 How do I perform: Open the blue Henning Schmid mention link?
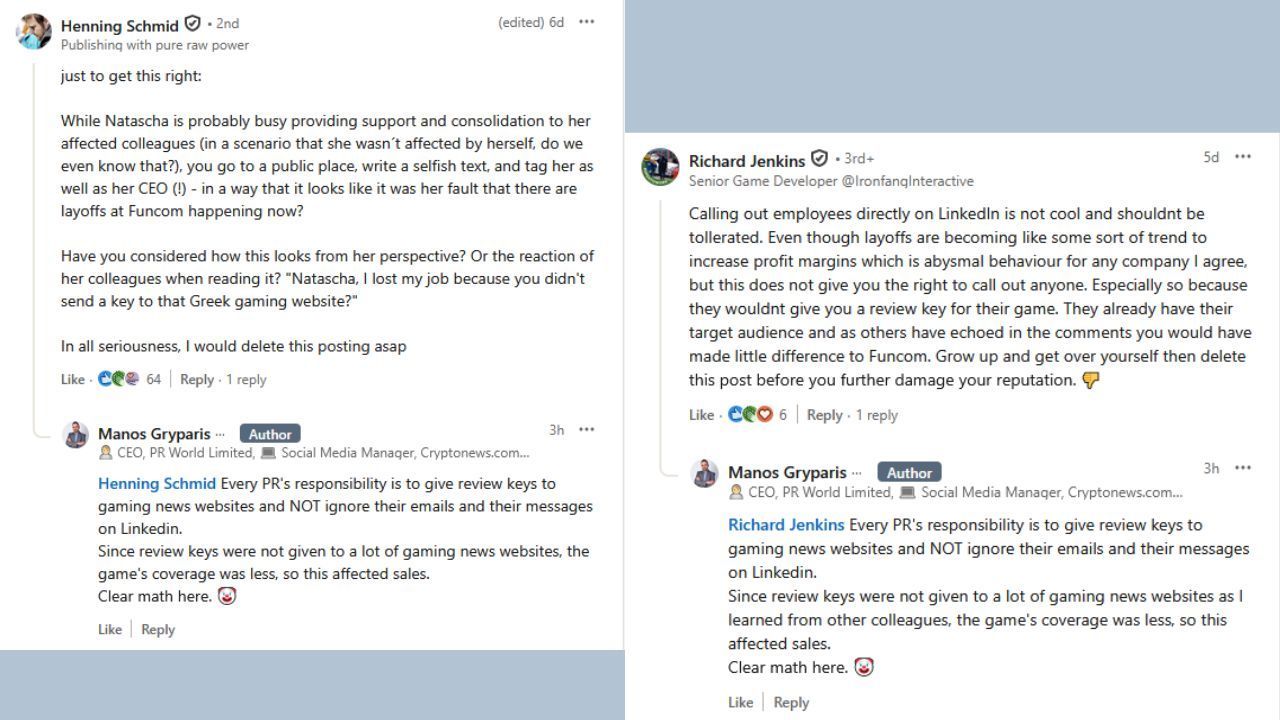pos(157,483)
